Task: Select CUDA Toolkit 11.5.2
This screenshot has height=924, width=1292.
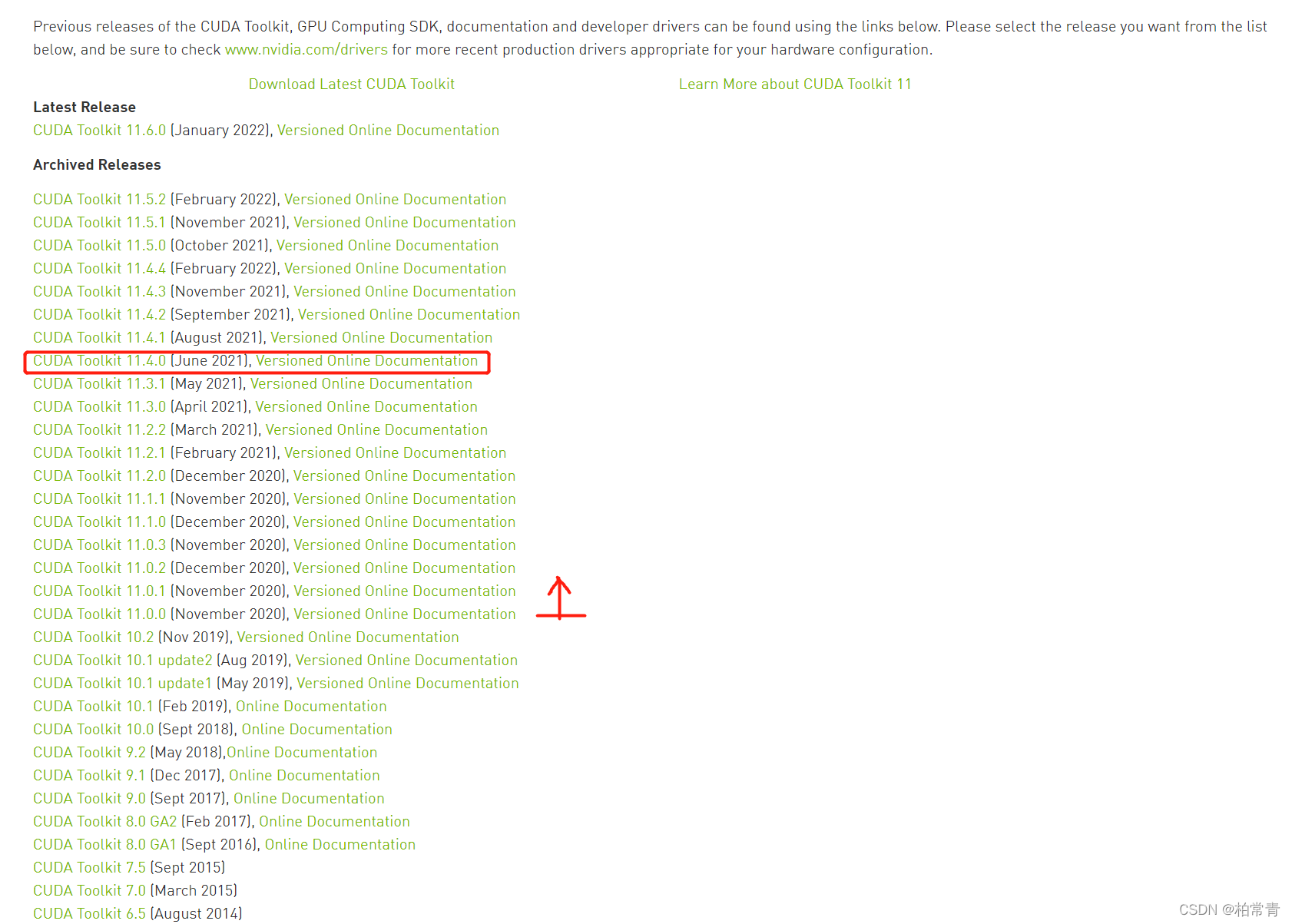Action: 98,199
